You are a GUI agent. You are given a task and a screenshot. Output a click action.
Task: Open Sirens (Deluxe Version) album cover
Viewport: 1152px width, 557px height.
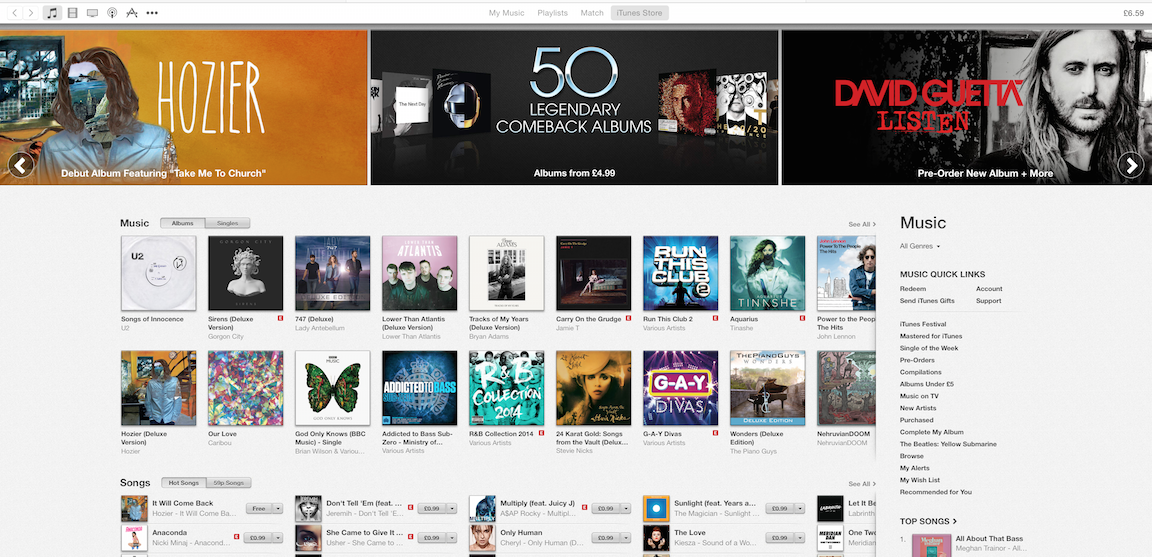point(245,273)
